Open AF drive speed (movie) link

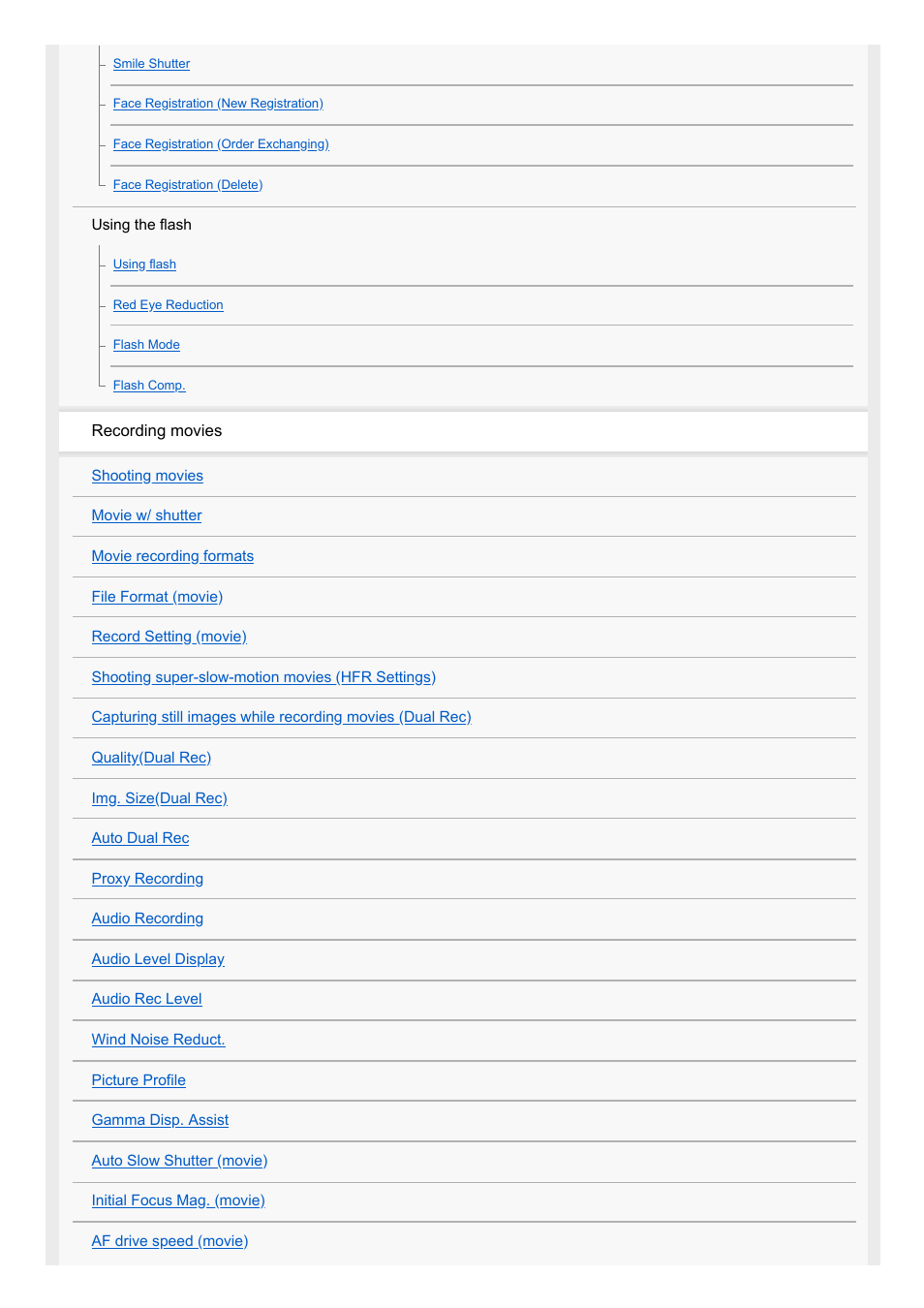pyautogui.click(x=169, y=1241)
